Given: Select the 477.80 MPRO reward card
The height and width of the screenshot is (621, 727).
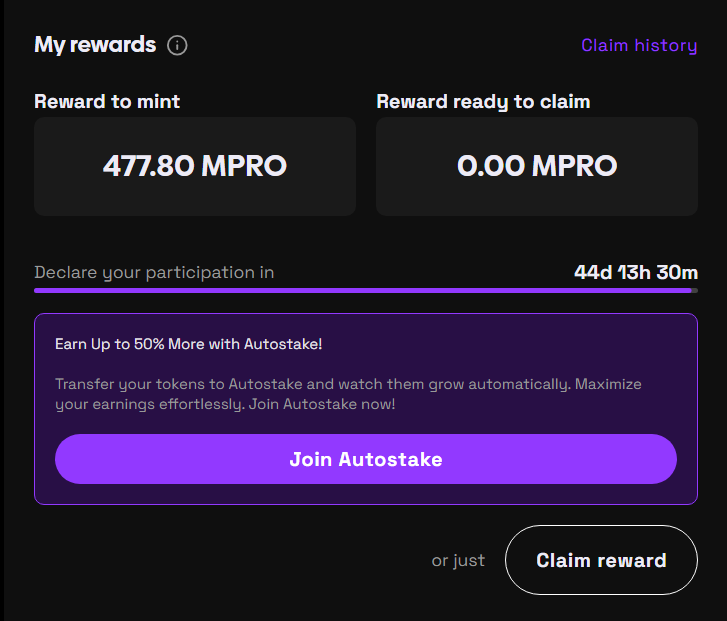Looking at the screenshot, I should pyautogui.click(x=195, y=166).
